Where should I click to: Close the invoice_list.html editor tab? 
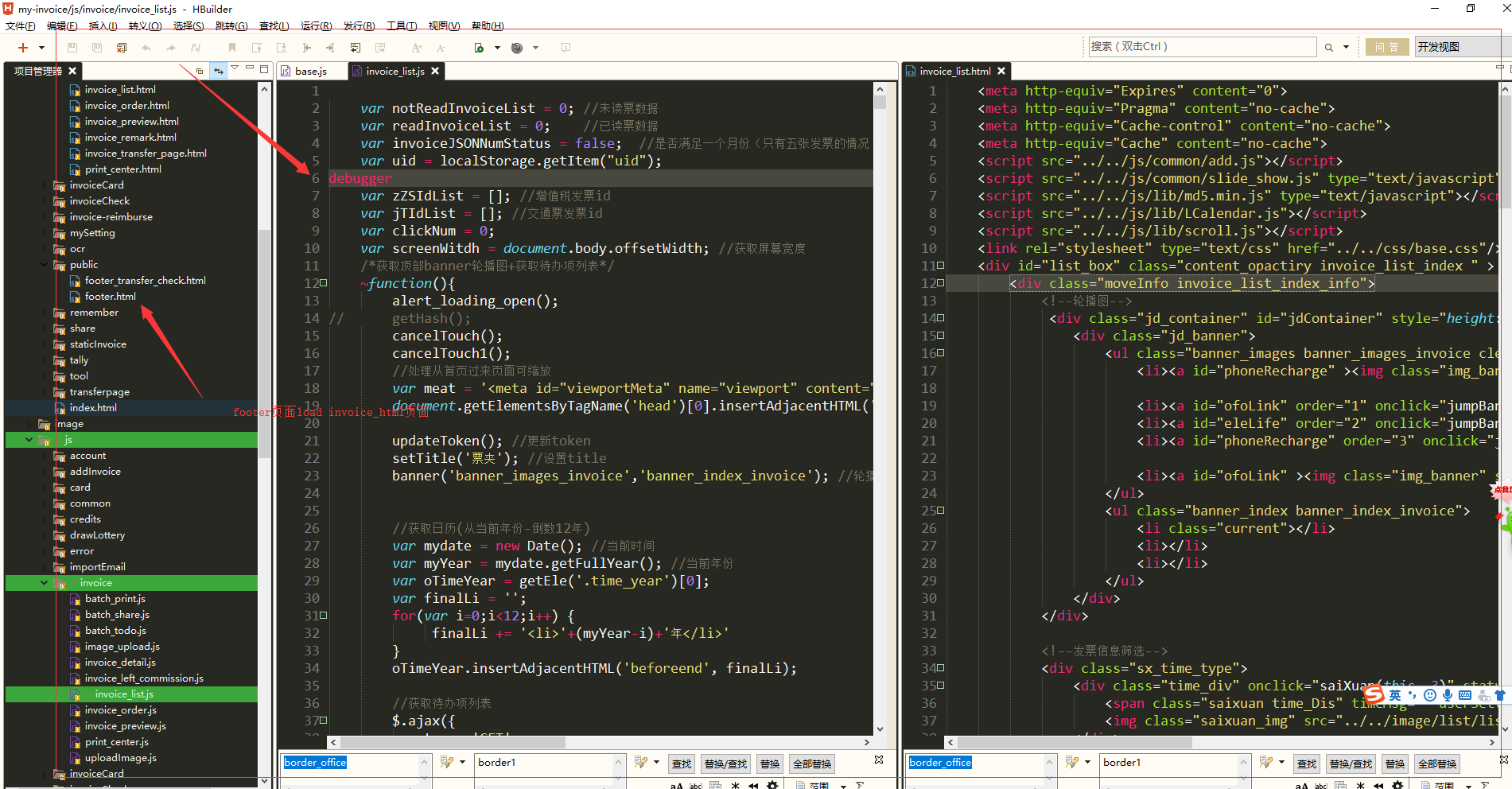(x=1001, y=71)
